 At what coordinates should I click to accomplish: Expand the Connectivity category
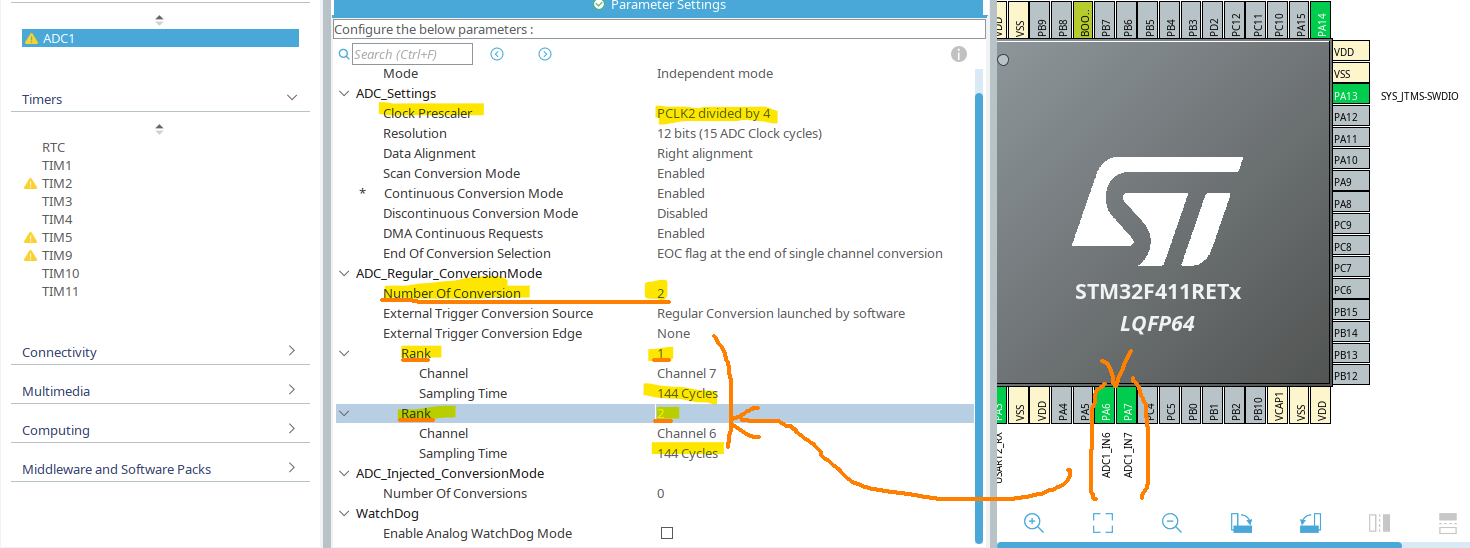pos(292,351)
